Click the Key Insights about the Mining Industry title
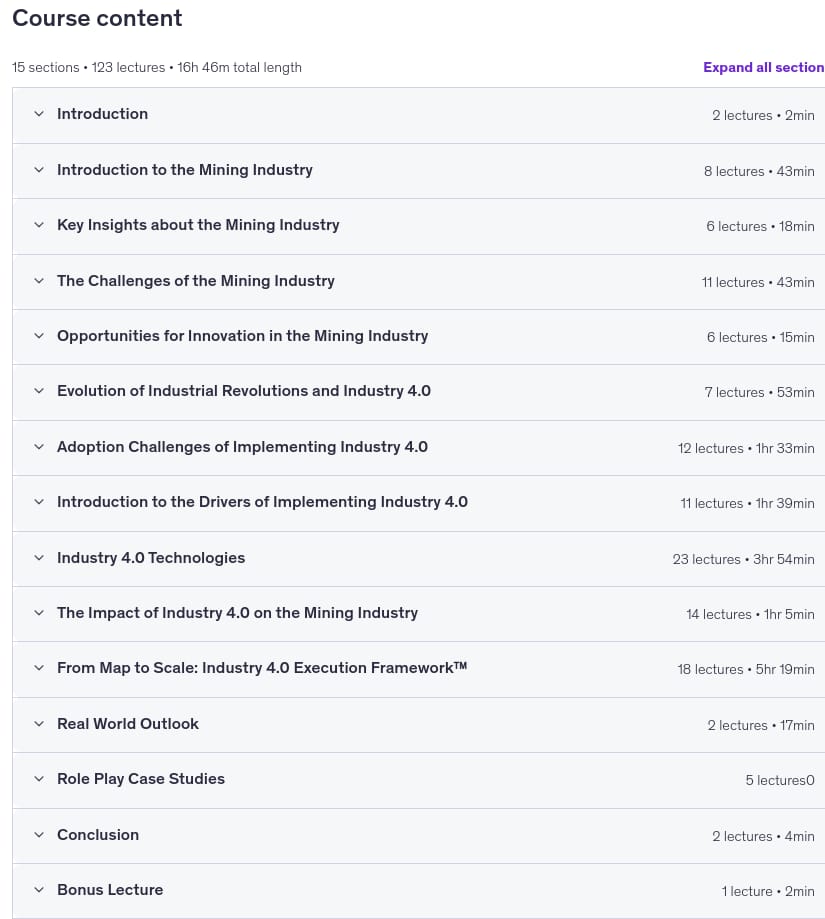The image size is (825, 919). (x=198, y=225)
